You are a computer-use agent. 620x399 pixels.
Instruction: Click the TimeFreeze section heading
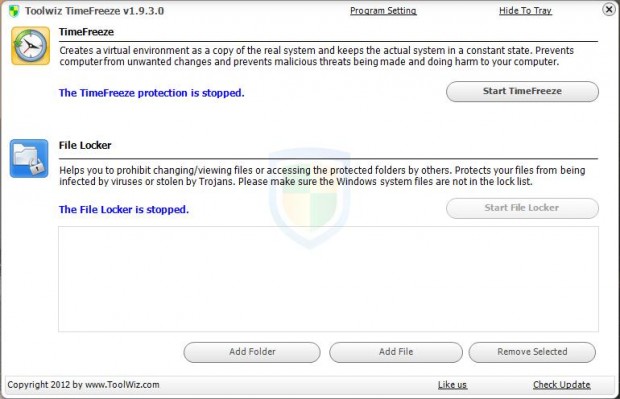coord(86,32)
